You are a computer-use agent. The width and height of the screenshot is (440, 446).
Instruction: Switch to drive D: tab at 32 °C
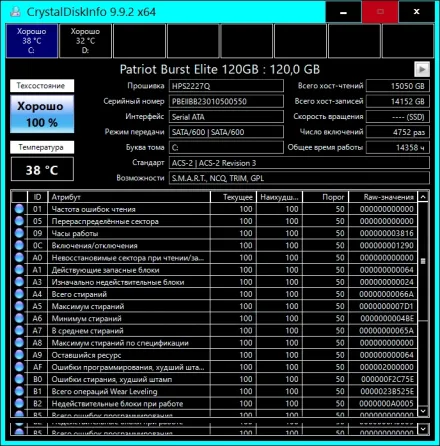click(85, 41)
